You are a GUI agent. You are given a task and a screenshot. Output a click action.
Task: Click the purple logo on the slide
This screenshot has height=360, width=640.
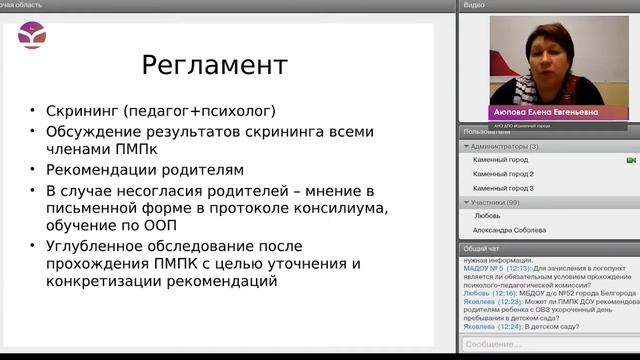pos(32,35)
